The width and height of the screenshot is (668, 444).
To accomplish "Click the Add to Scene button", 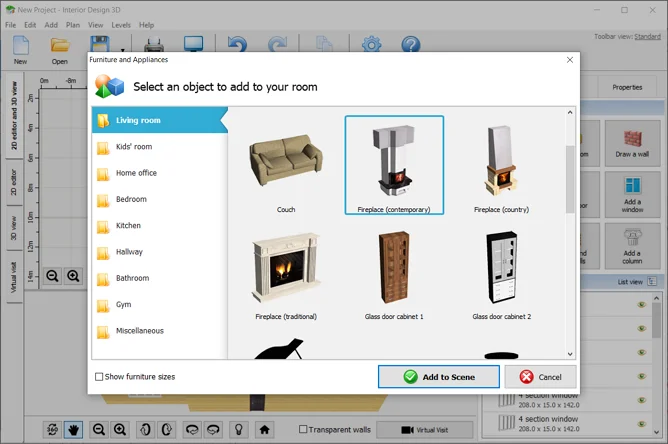I will tap(439, 377).
